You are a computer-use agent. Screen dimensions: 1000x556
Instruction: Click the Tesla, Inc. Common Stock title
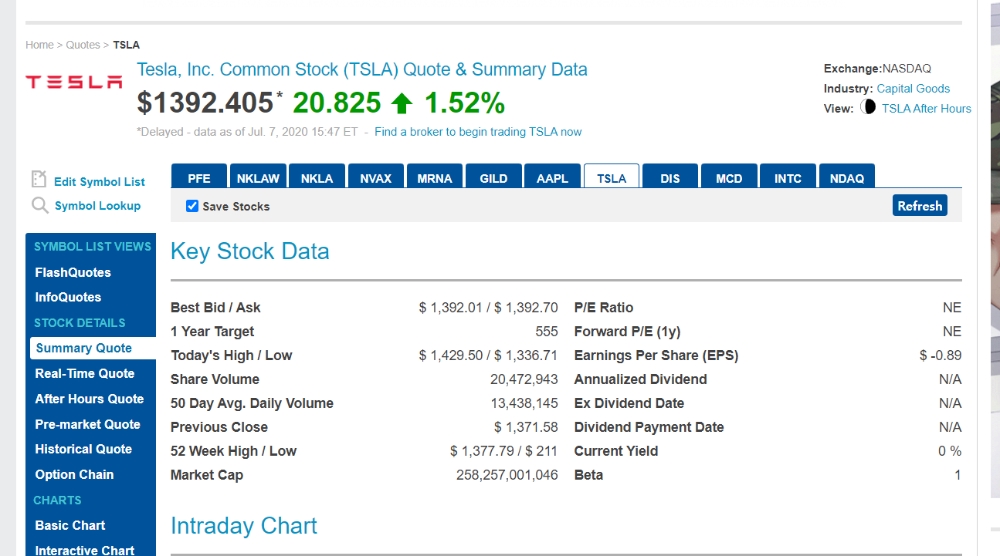(362, 69)
